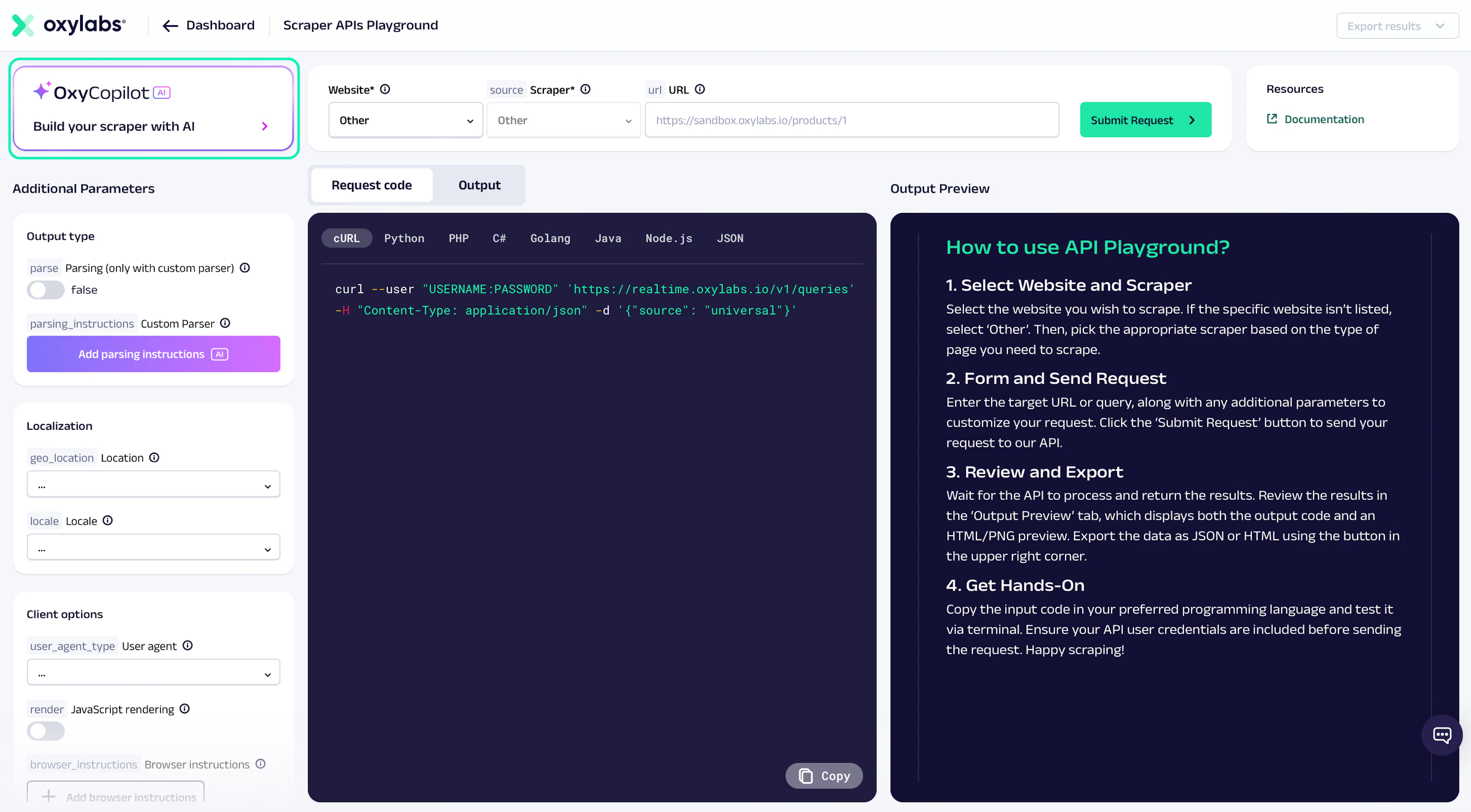Switch to the Output tab
The width and height of the screenshot is (1471, 812).
click(x=479, y=185)
